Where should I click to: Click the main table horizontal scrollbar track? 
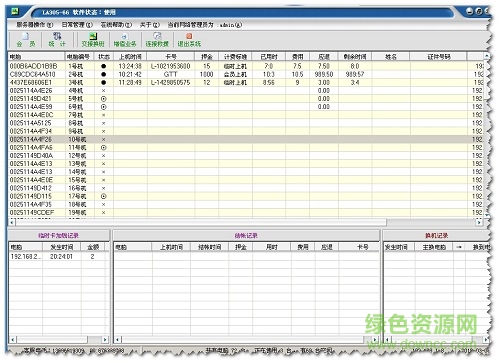tap(431, 222)
